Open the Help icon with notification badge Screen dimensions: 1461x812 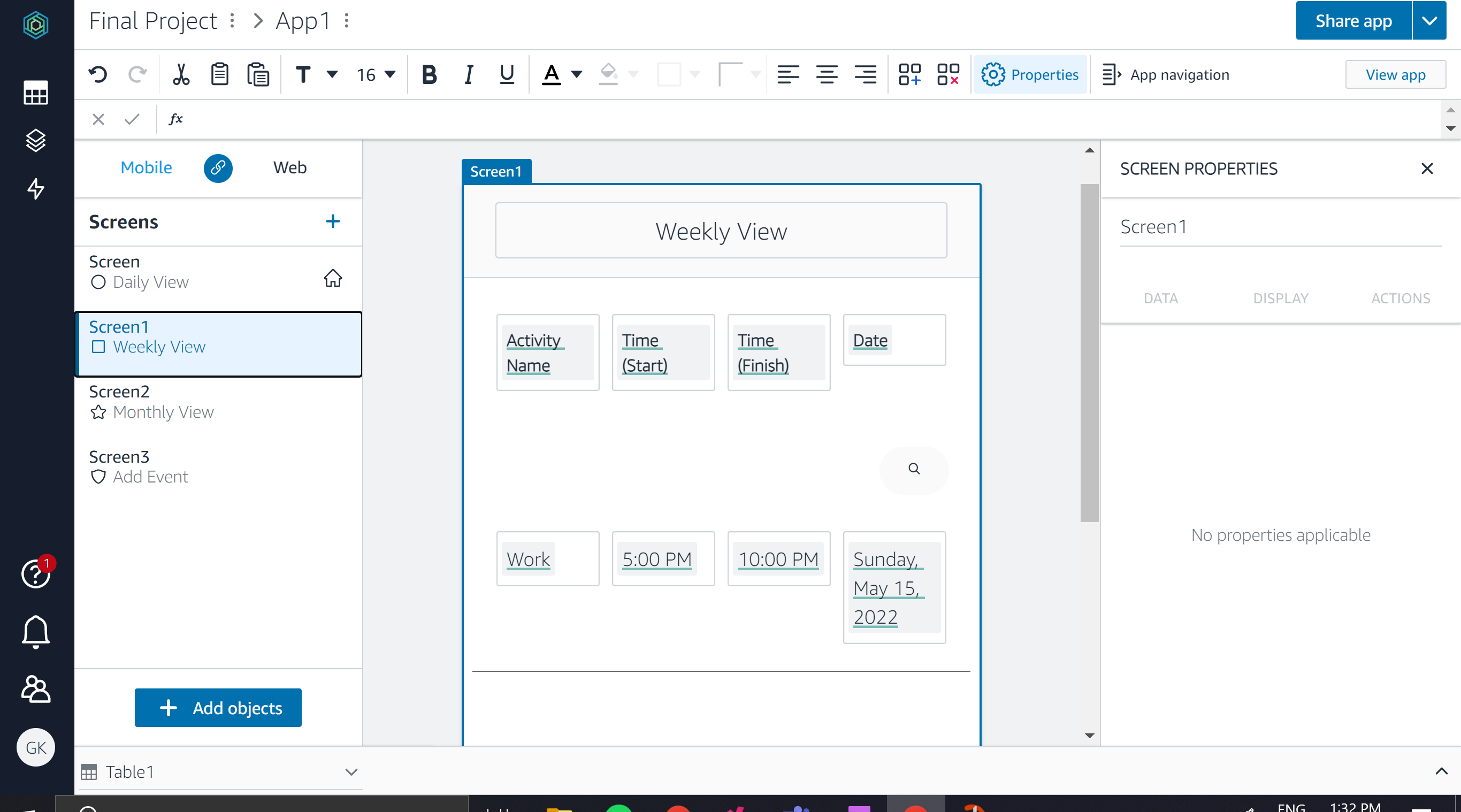coord(36,574)
